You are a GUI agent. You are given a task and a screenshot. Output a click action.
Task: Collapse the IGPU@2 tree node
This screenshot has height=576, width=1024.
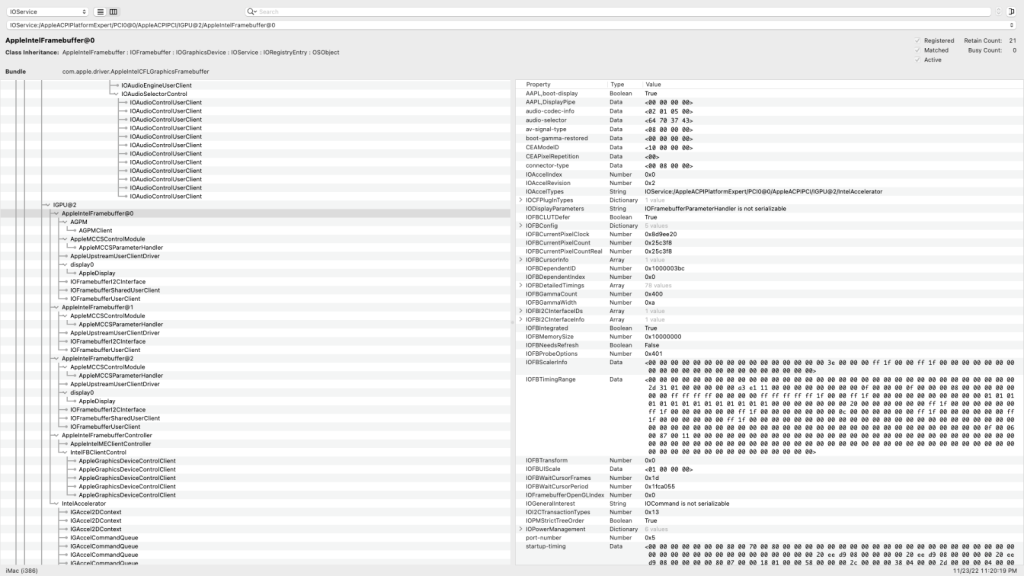pos(46,205)
